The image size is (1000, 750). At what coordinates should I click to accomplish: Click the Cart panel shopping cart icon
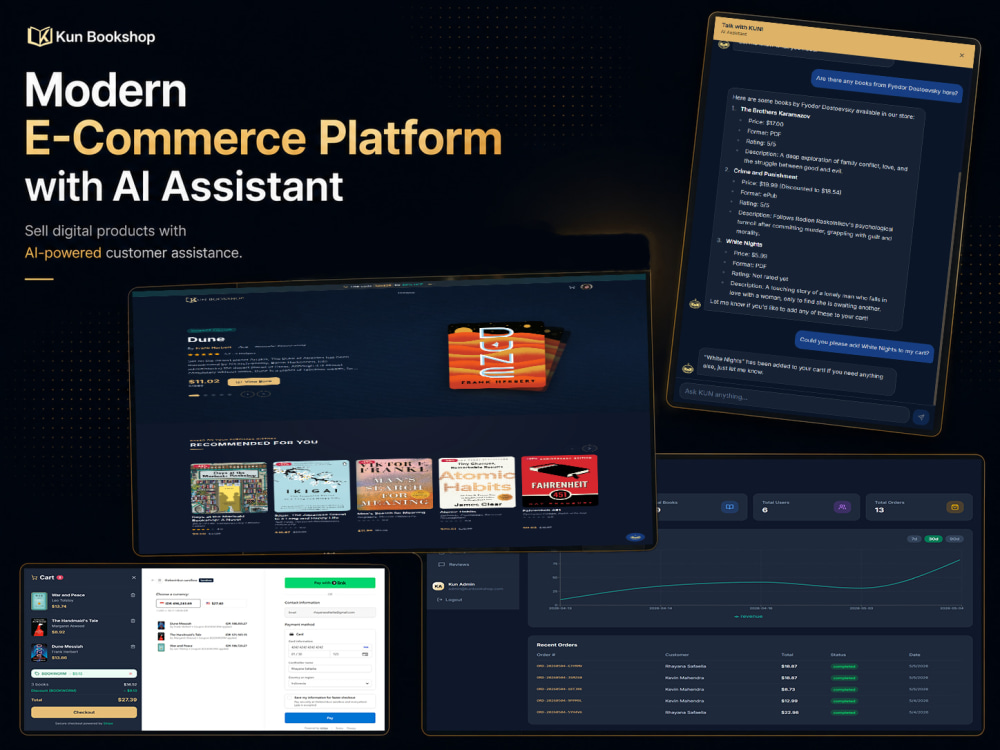[x=34, y=578]
